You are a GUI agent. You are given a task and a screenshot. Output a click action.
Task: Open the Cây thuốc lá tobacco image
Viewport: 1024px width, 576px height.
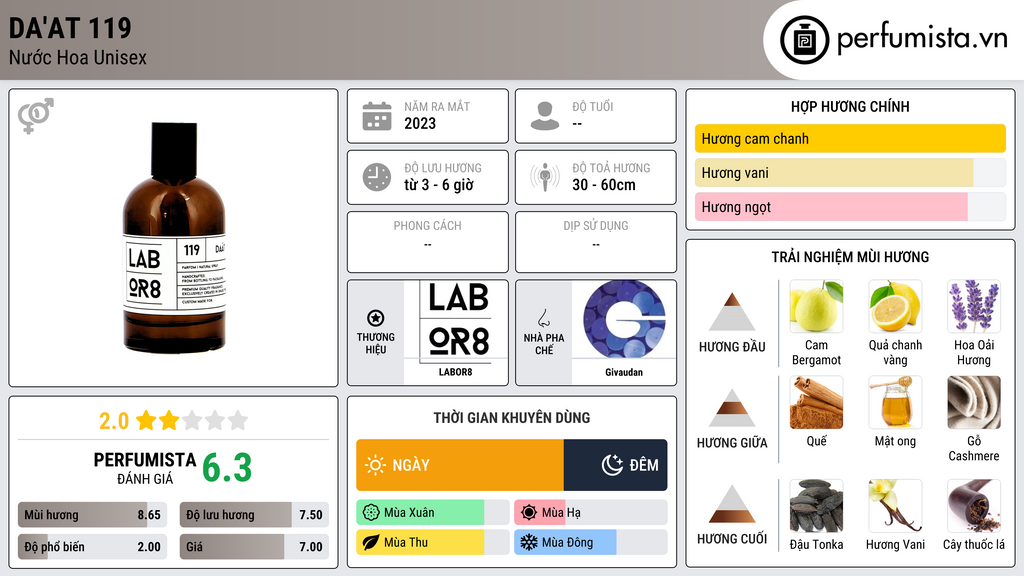click(974, 506)
